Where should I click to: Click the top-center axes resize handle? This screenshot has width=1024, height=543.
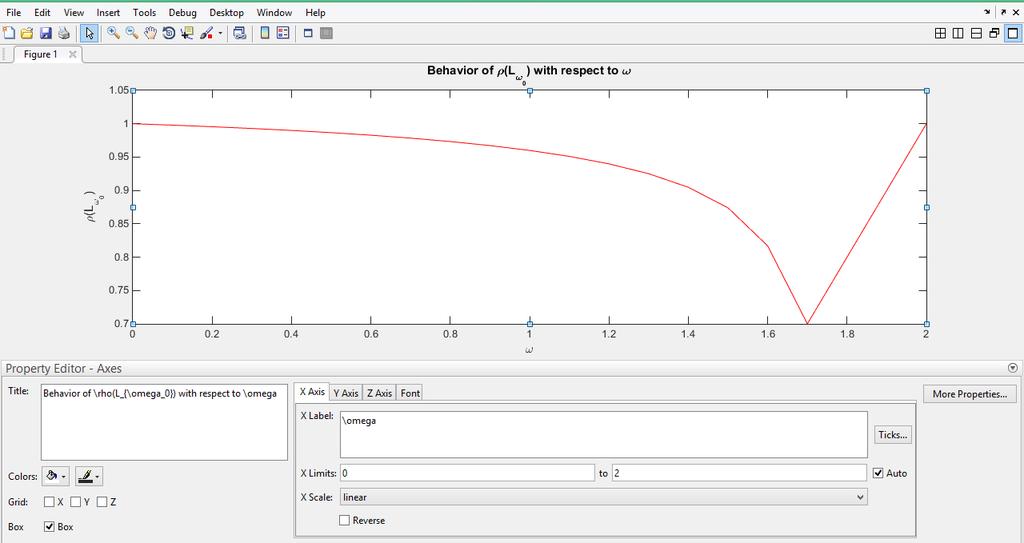(530, 91)
